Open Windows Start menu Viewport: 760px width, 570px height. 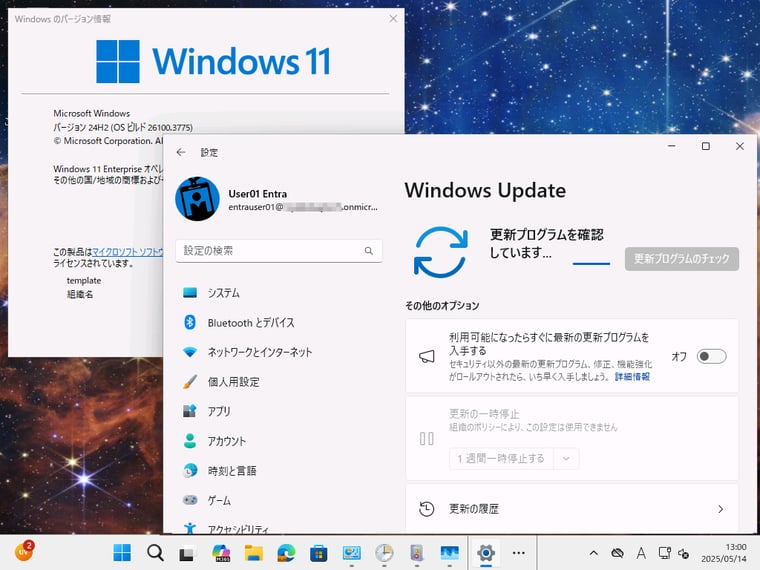(x=122, y=553)
